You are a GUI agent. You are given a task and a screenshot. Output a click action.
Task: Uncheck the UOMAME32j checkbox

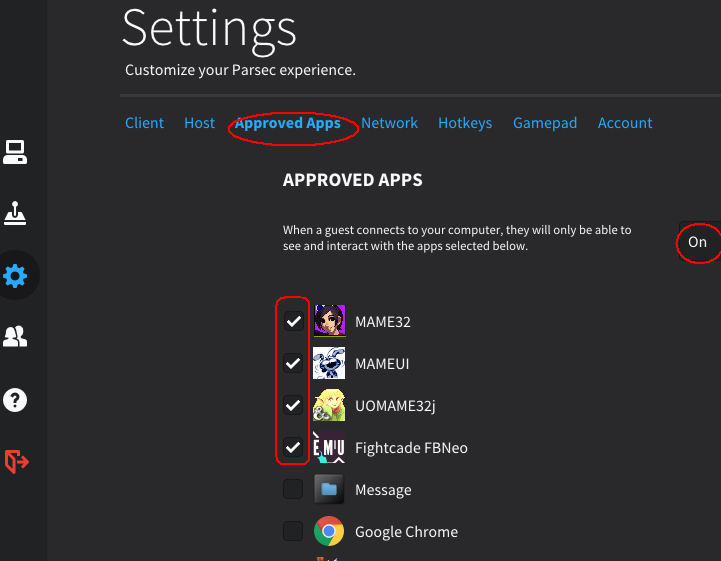[293, 405]
